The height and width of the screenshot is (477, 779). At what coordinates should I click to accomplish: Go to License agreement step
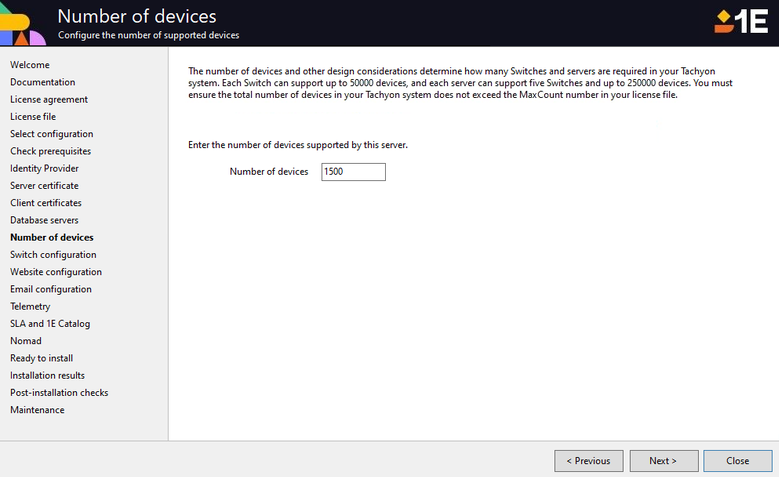[x=49, y=99]
